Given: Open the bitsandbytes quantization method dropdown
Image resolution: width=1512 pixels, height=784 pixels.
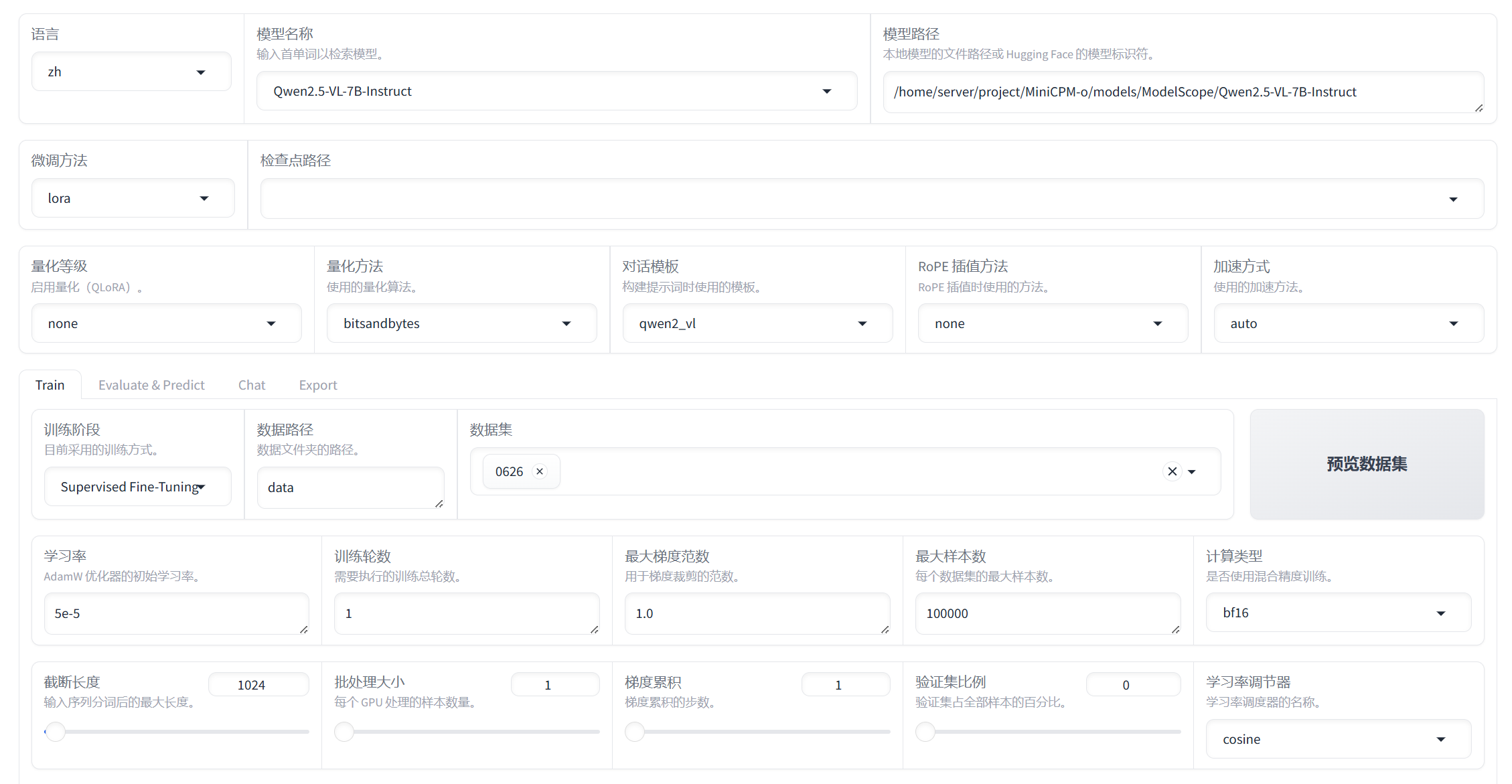Looking at the screenshot, I should (461, 323).
